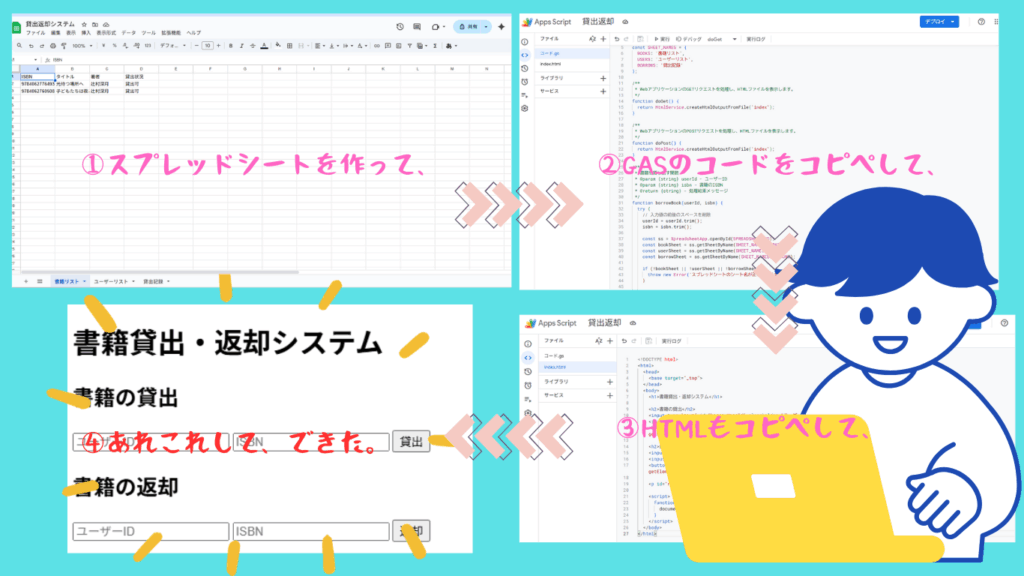Switch to the 貸出記録 sheet tab

156,282
